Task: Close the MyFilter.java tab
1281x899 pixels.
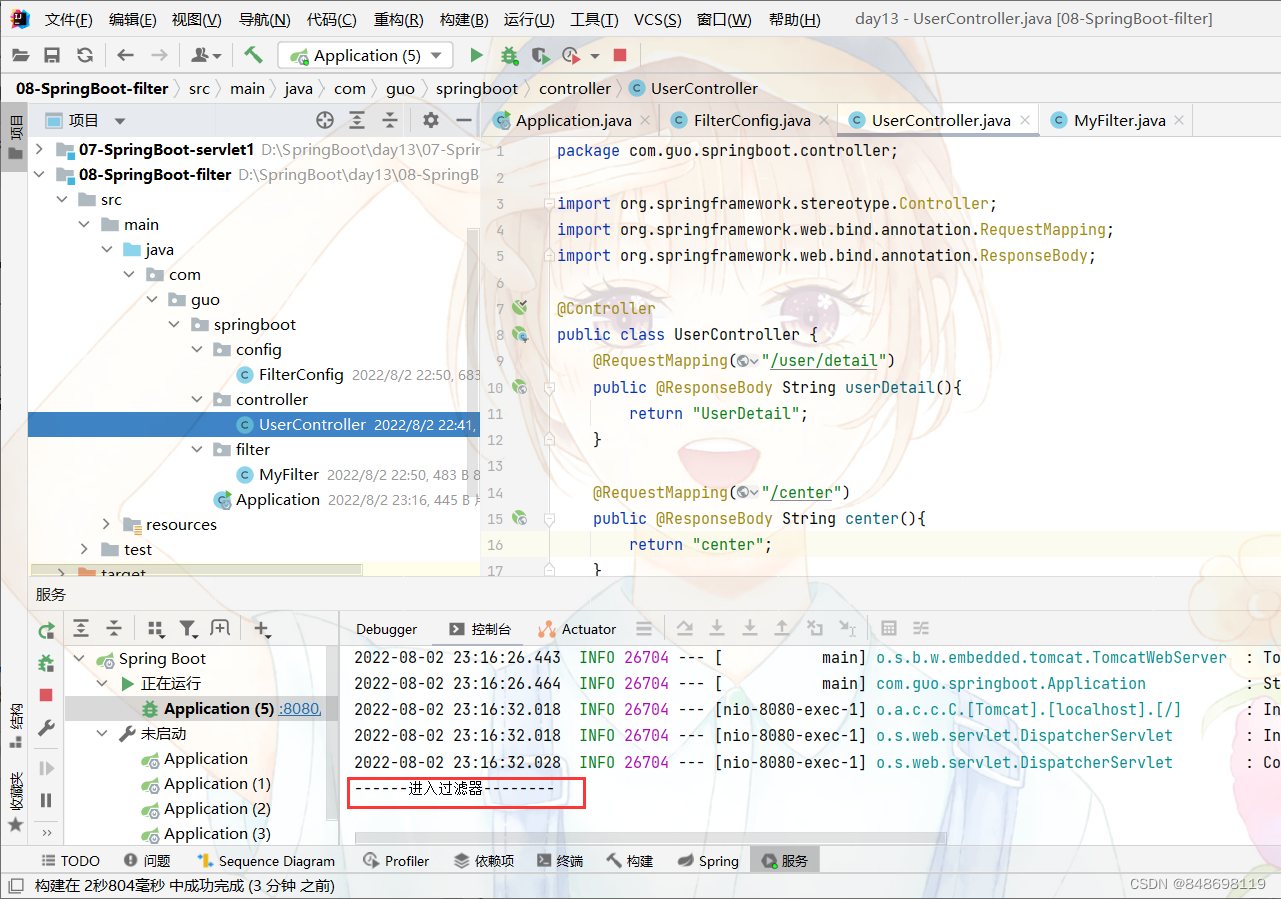Action: [x=1180, y=120]
